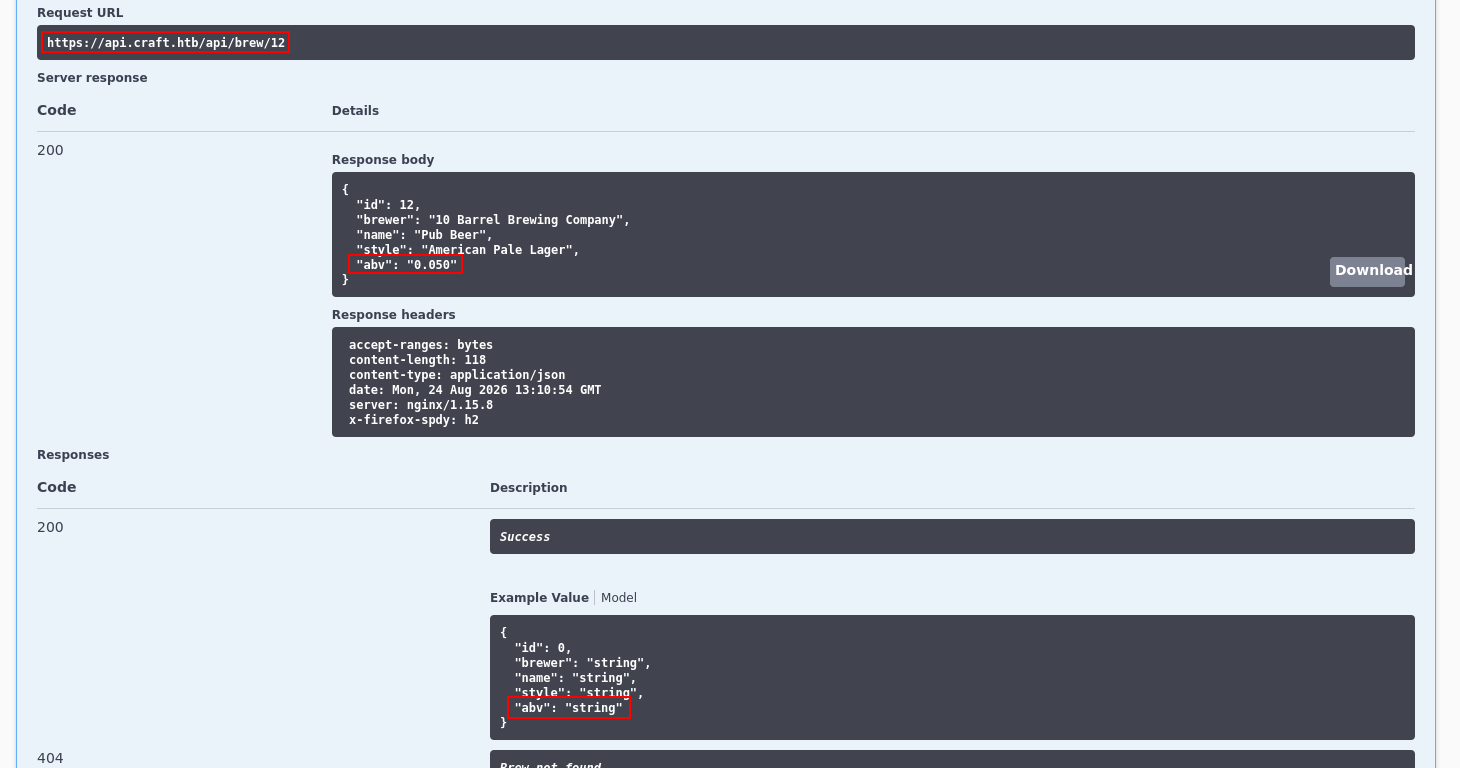Click the date header line
Image resolution: width=1460 pixels, height=768 pixels.
click(x=475, y=390)
